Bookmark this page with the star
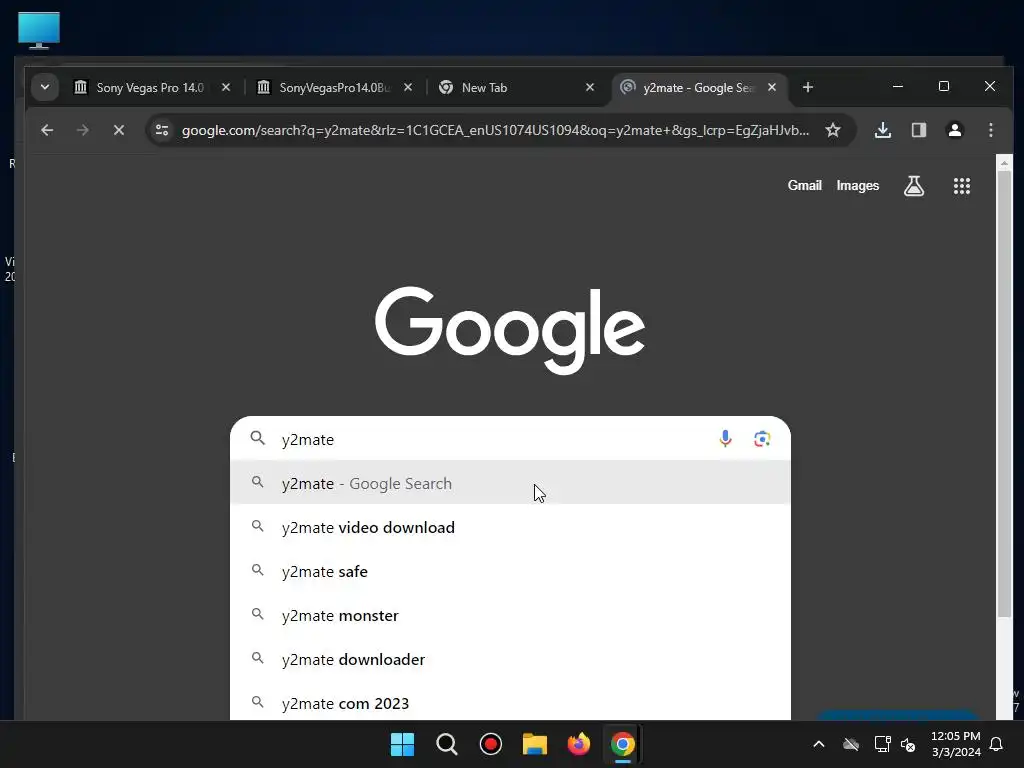The height and width of the screenshot is (768, 1024). tap(833, 130)
